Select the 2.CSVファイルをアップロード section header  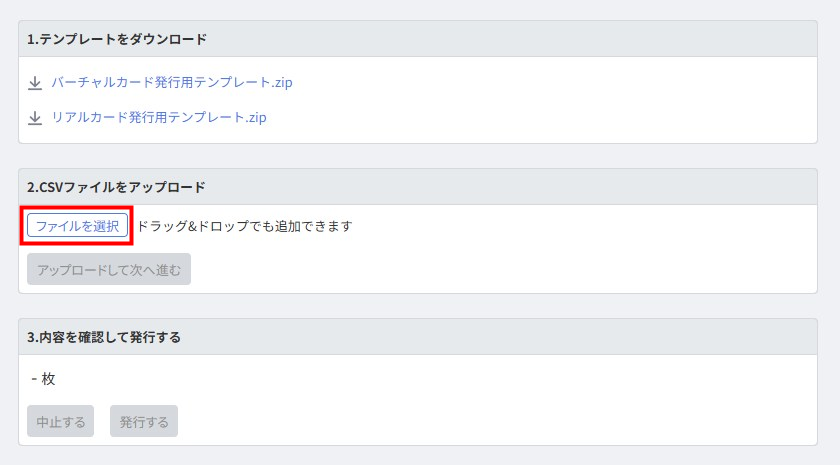(116, 187)
